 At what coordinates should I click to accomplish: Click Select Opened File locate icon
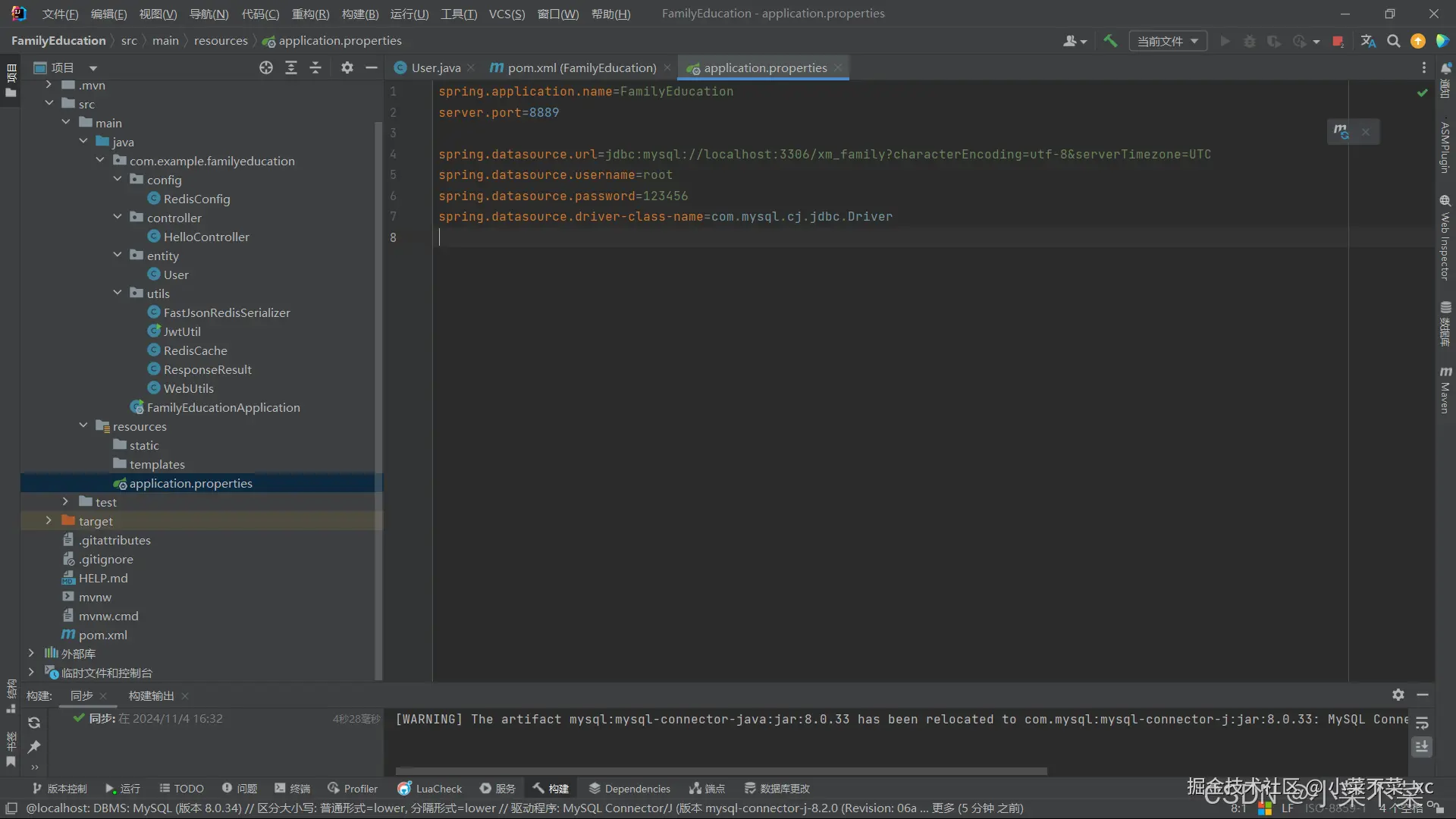(x=265, y=67)
